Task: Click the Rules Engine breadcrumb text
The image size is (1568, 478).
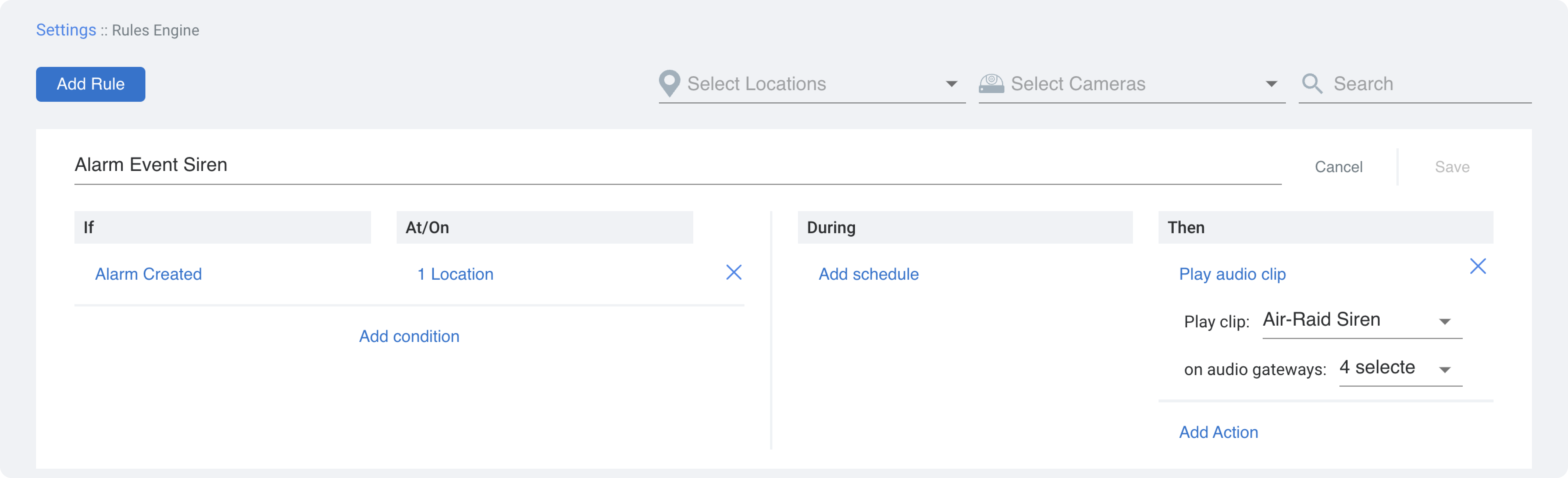Action: pos(155,30)
